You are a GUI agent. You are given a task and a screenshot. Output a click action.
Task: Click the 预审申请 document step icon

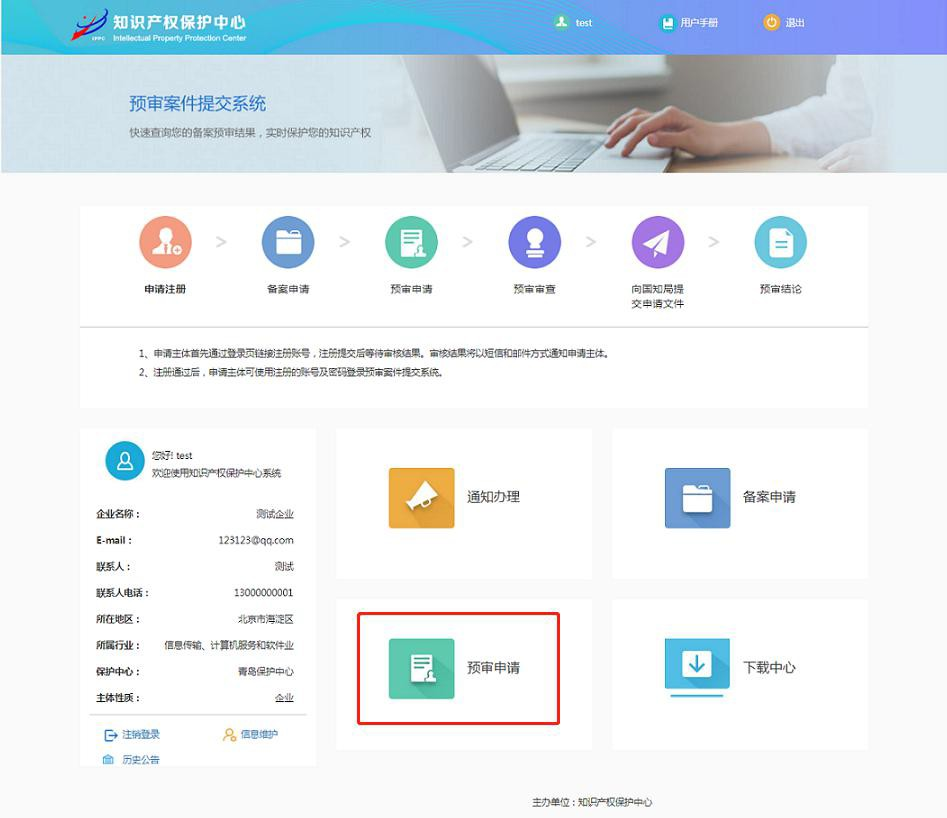point(411,241)
